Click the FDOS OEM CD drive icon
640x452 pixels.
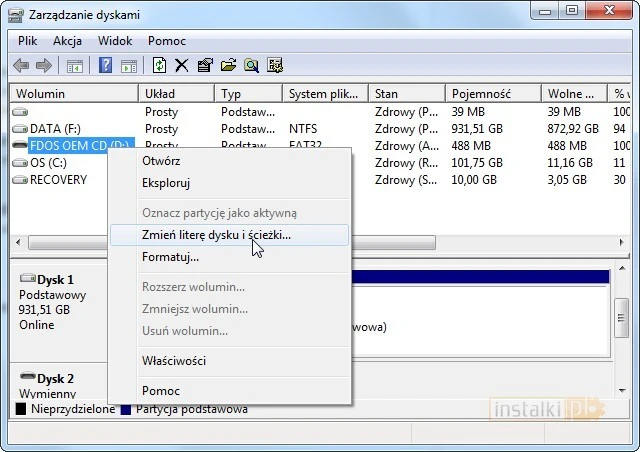pyautogui.click(x=20, y=145)
